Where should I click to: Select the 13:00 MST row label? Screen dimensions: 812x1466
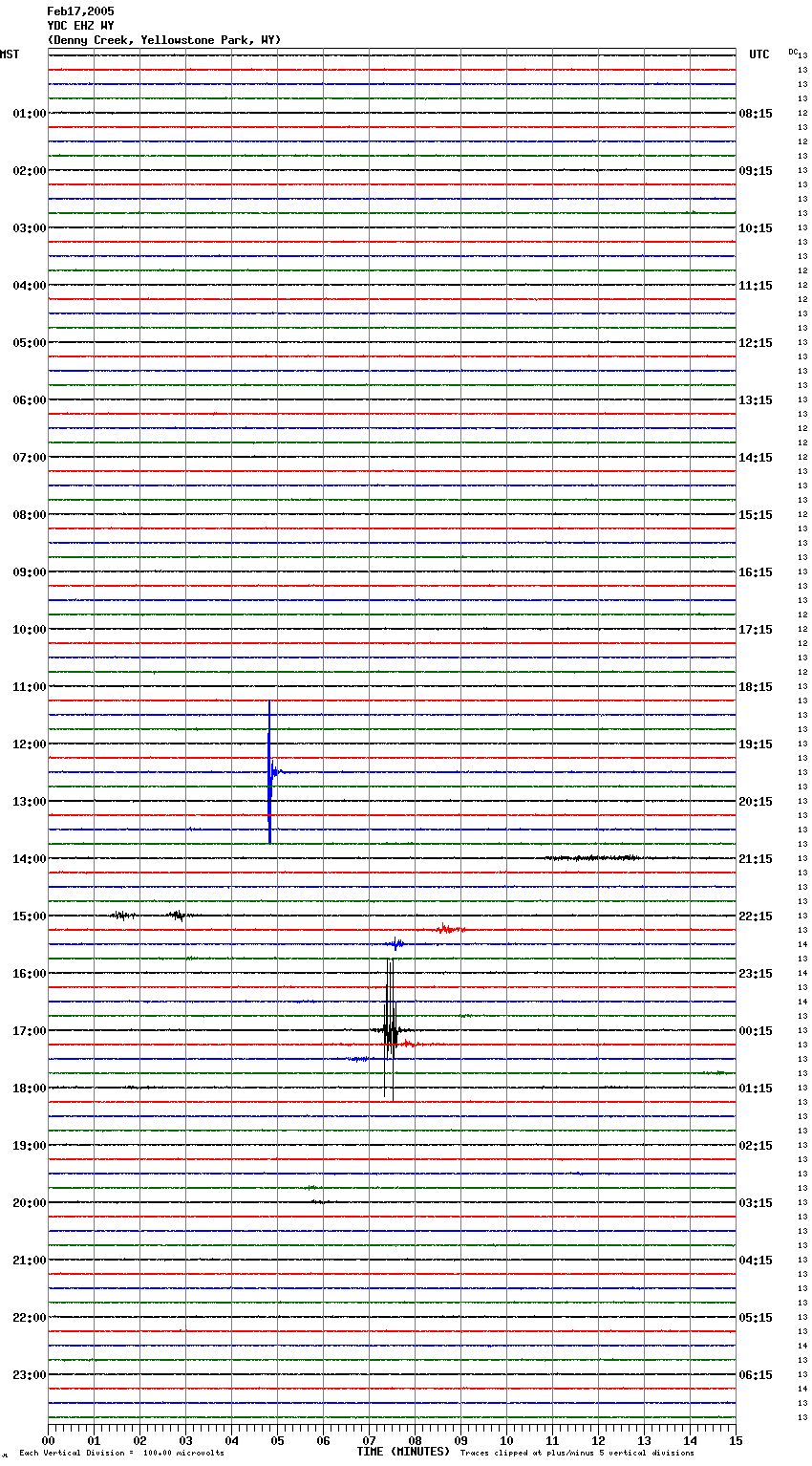(29, 802)
